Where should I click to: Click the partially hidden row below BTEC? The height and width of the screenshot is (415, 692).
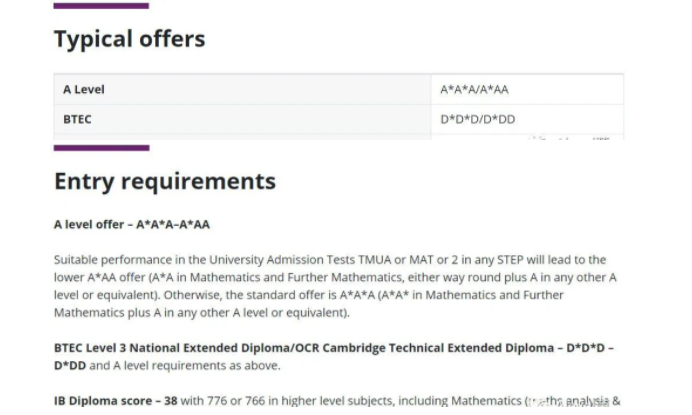pos(338,137)
